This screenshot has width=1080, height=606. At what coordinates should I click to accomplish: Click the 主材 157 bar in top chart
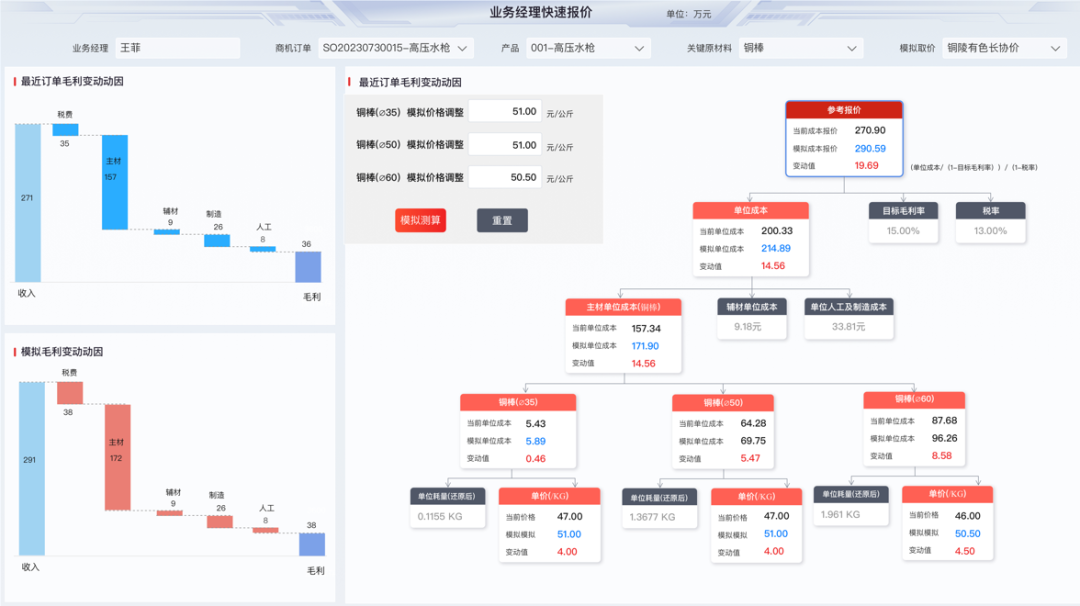(x=115, y=182)
